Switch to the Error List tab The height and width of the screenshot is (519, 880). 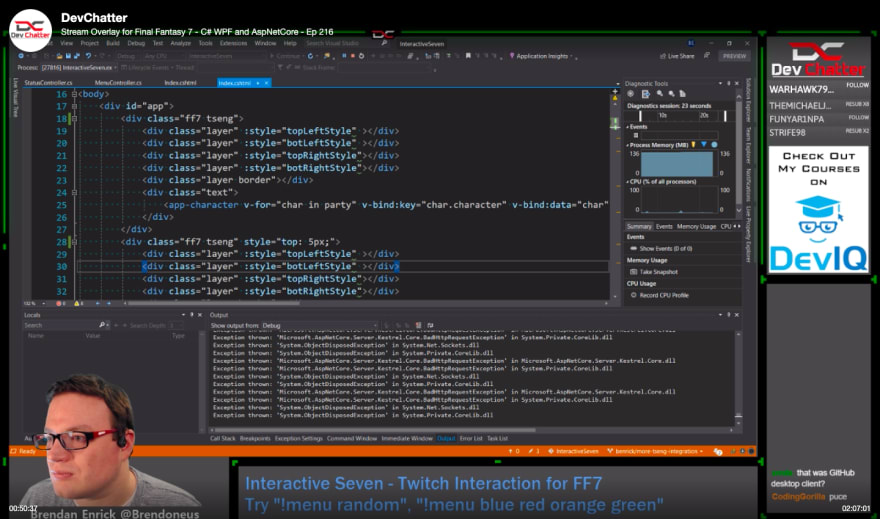coord(471,439)
